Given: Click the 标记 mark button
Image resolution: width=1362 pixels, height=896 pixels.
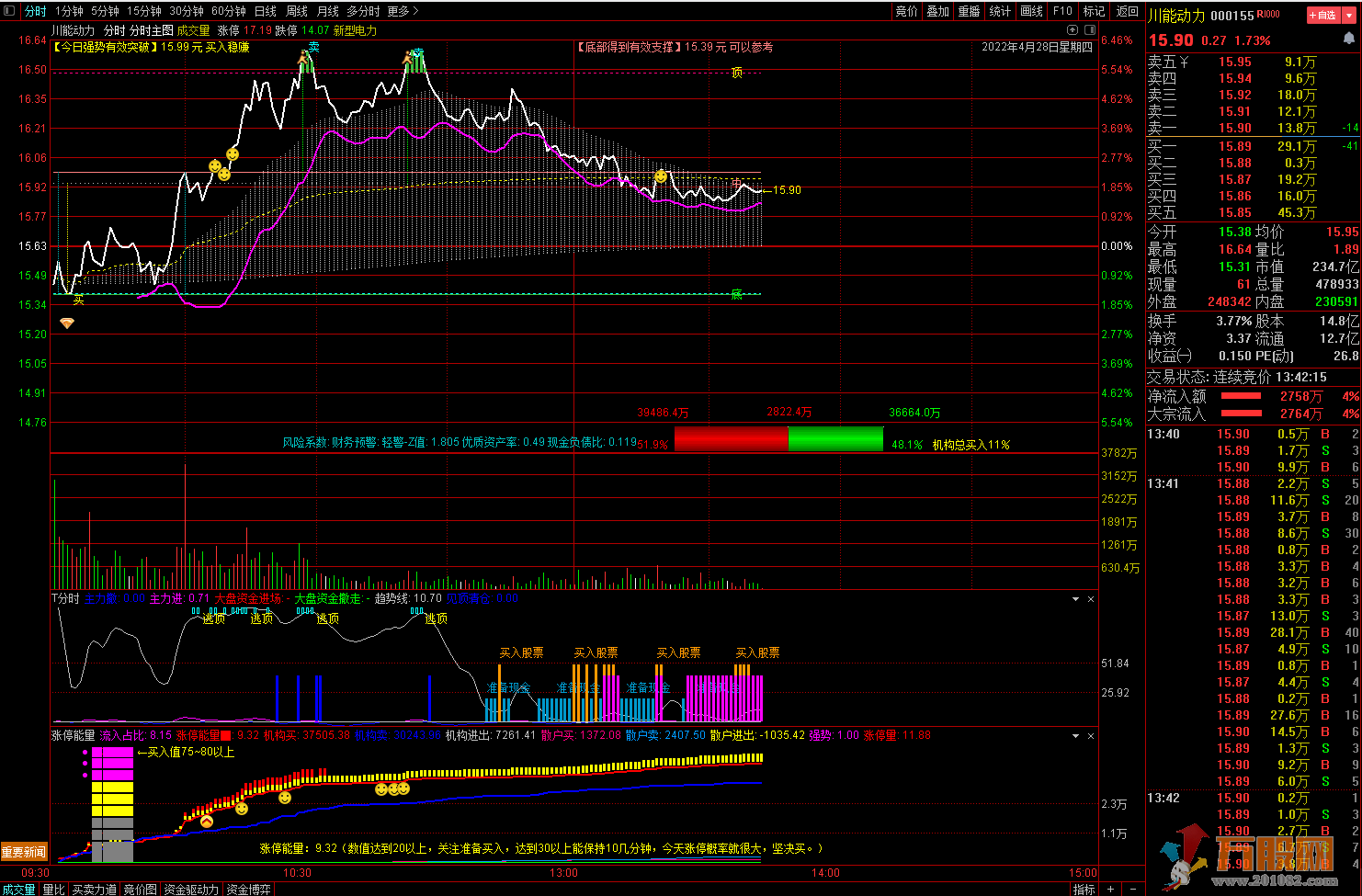Looking at the screenshot, I should [1094, 11].
